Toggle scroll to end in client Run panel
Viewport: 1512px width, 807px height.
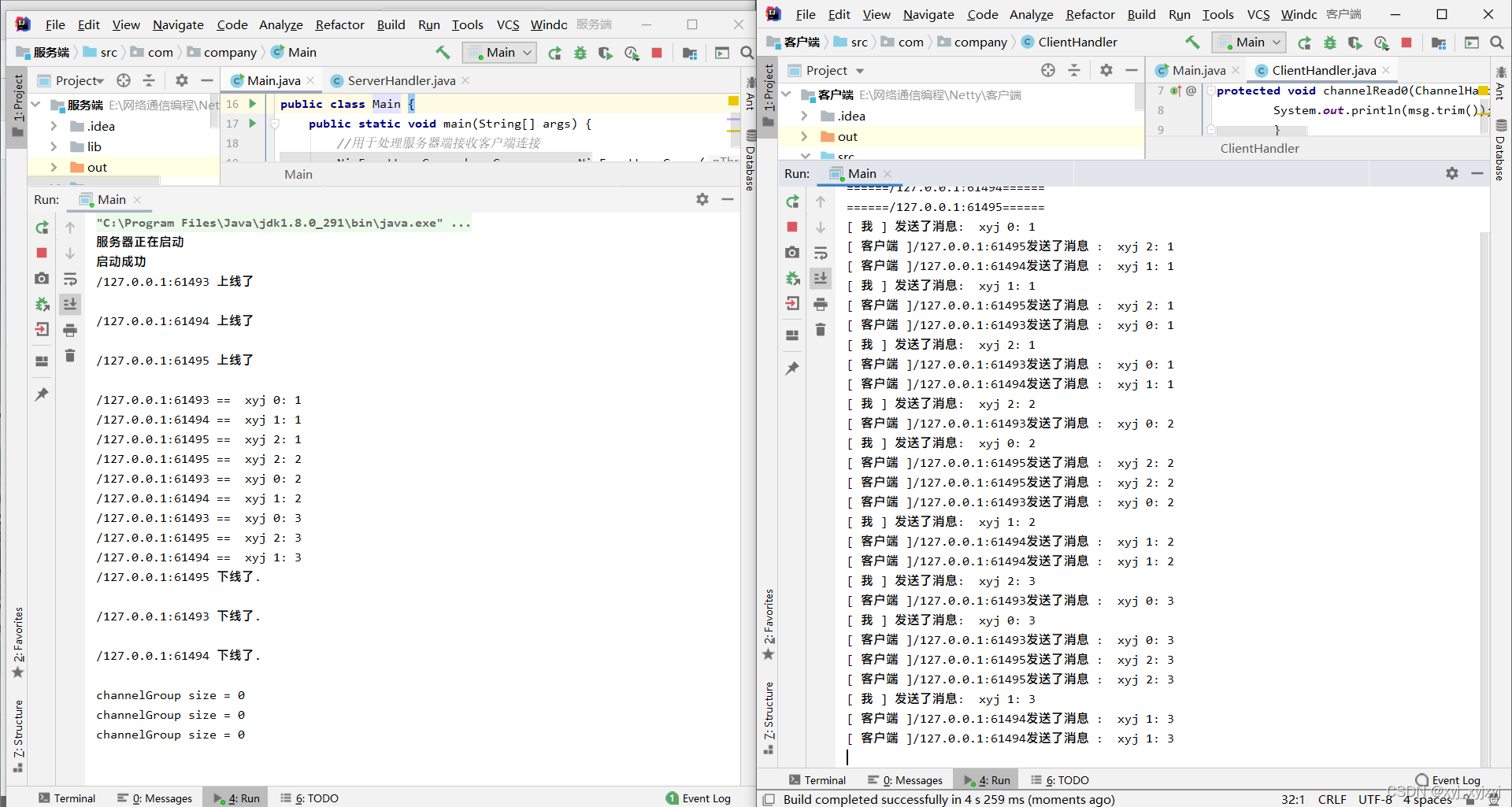coord(821,278)
